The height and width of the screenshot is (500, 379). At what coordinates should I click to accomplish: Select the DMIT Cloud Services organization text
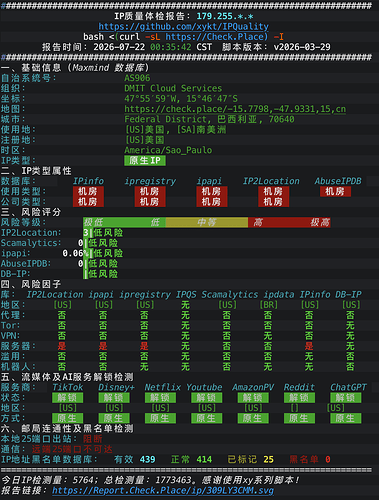click(x=173, y=88)
